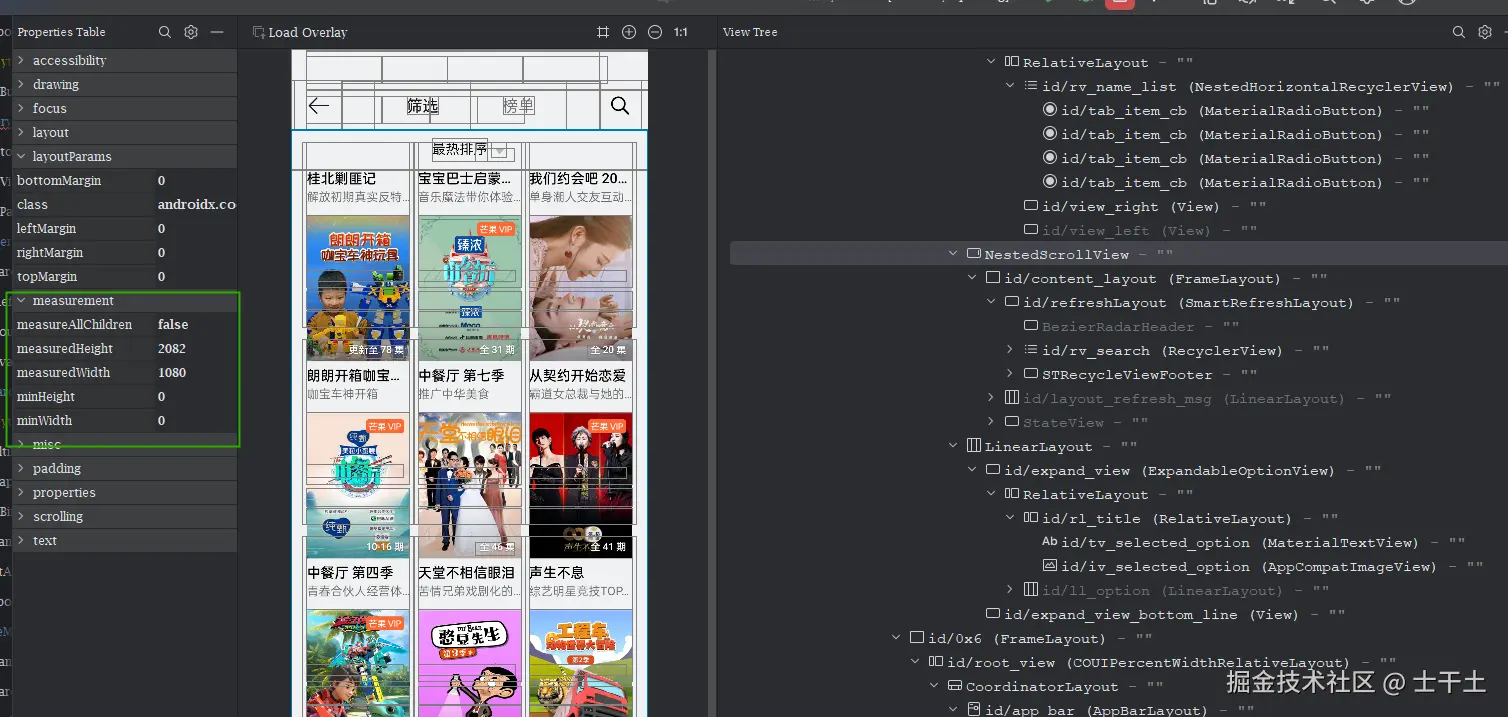Expand the misc properties section
This screenshot has height=717, width=1508.
tap(22, 445)
